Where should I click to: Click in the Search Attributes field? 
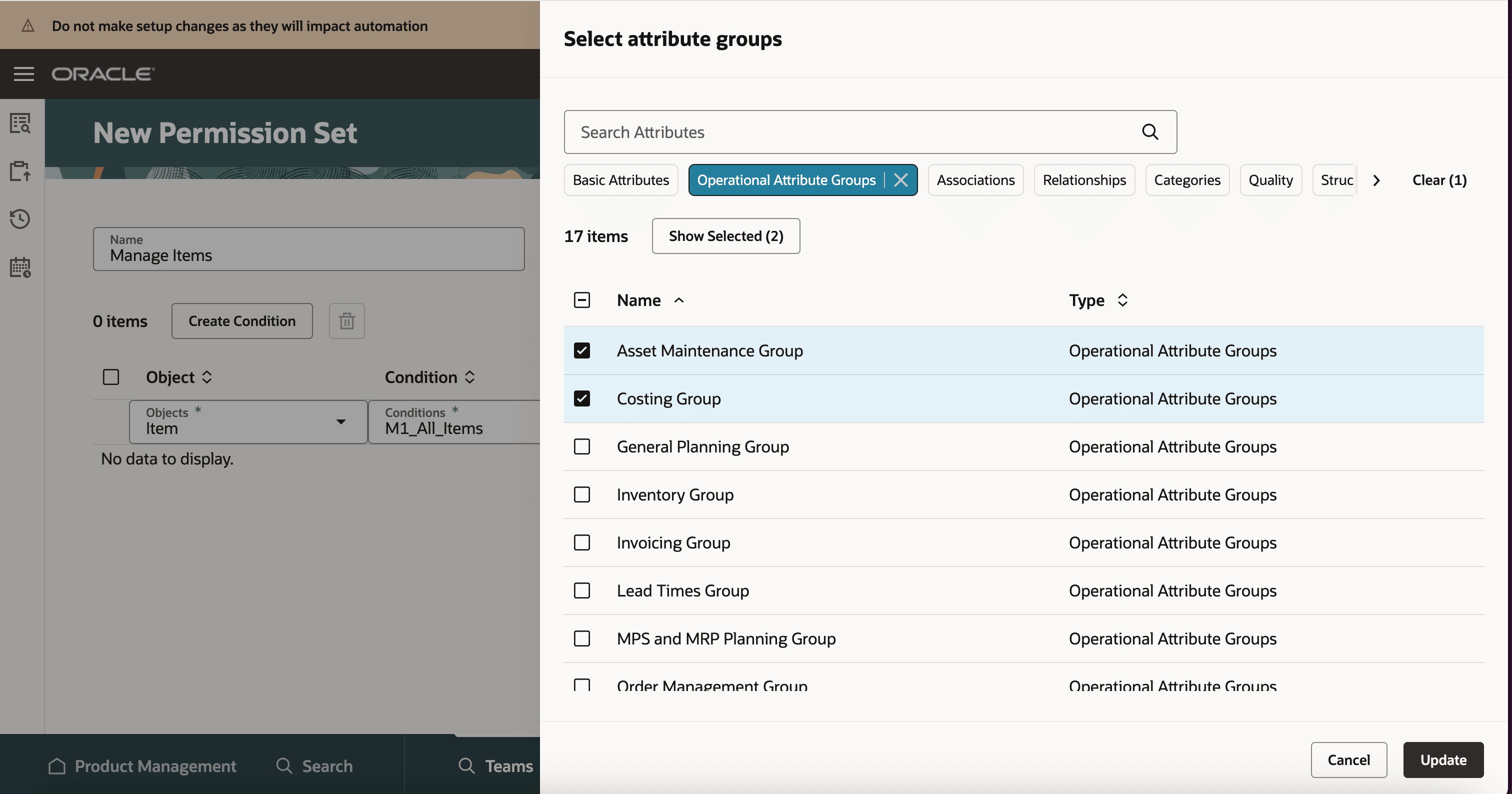coord(870,132)
